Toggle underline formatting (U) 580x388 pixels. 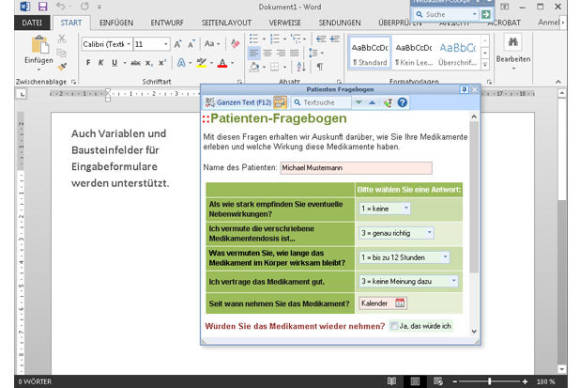115,63
